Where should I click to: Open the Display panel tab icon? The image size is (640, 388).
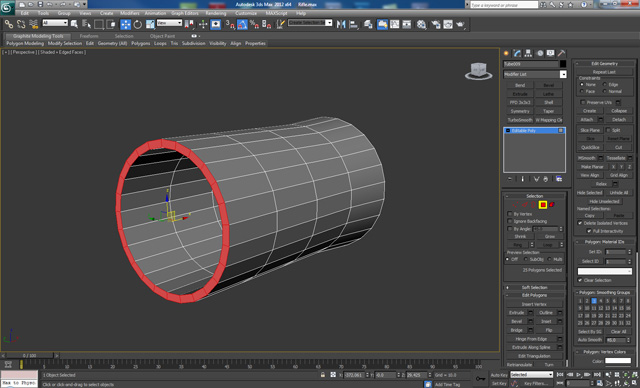(x=551, y=53)
